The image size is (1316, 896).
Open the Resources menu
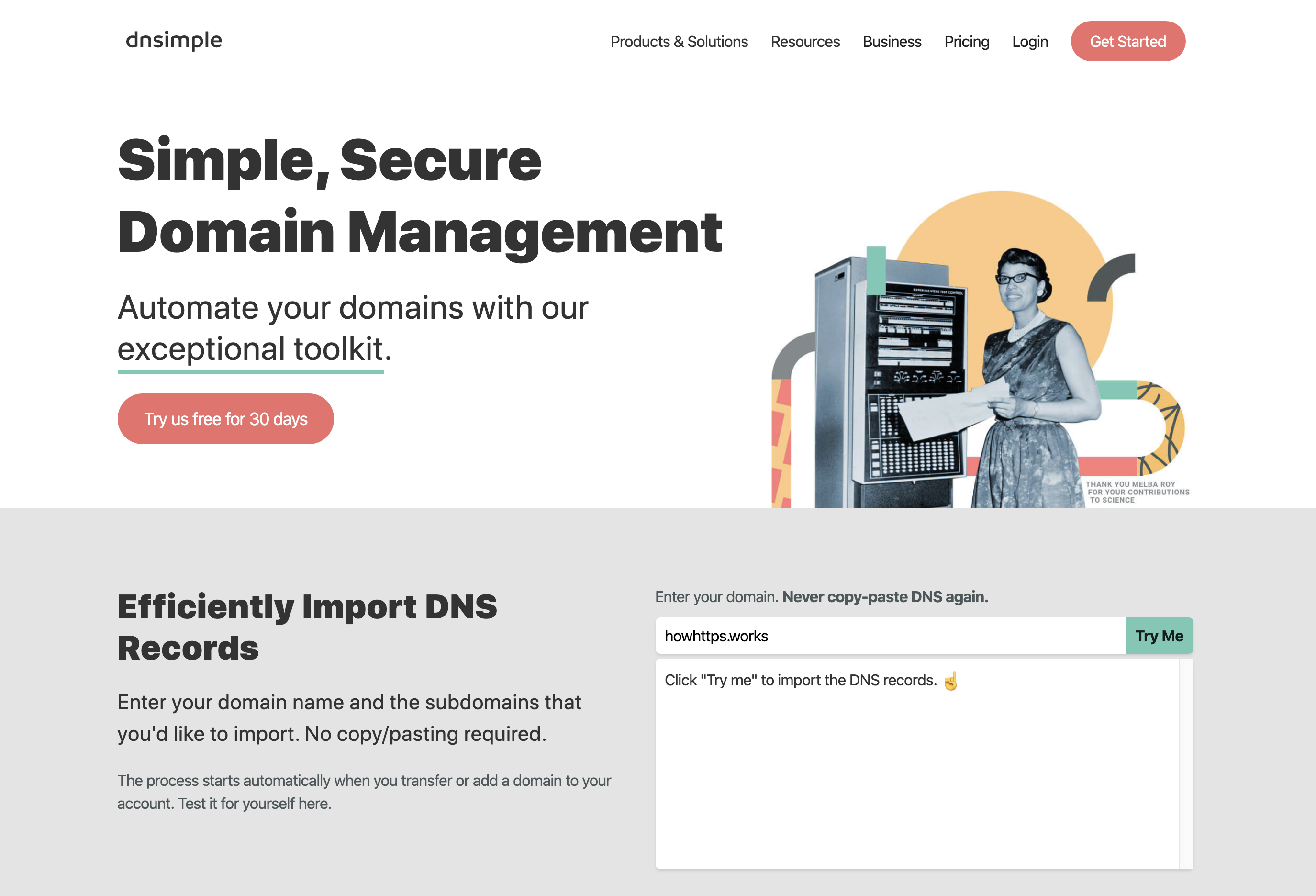click(x=804, y=42)
